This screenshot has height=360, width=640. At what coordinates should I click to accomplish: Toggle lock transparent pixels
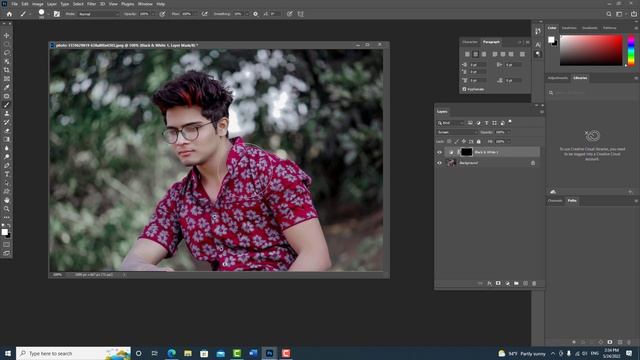[449, 142]
